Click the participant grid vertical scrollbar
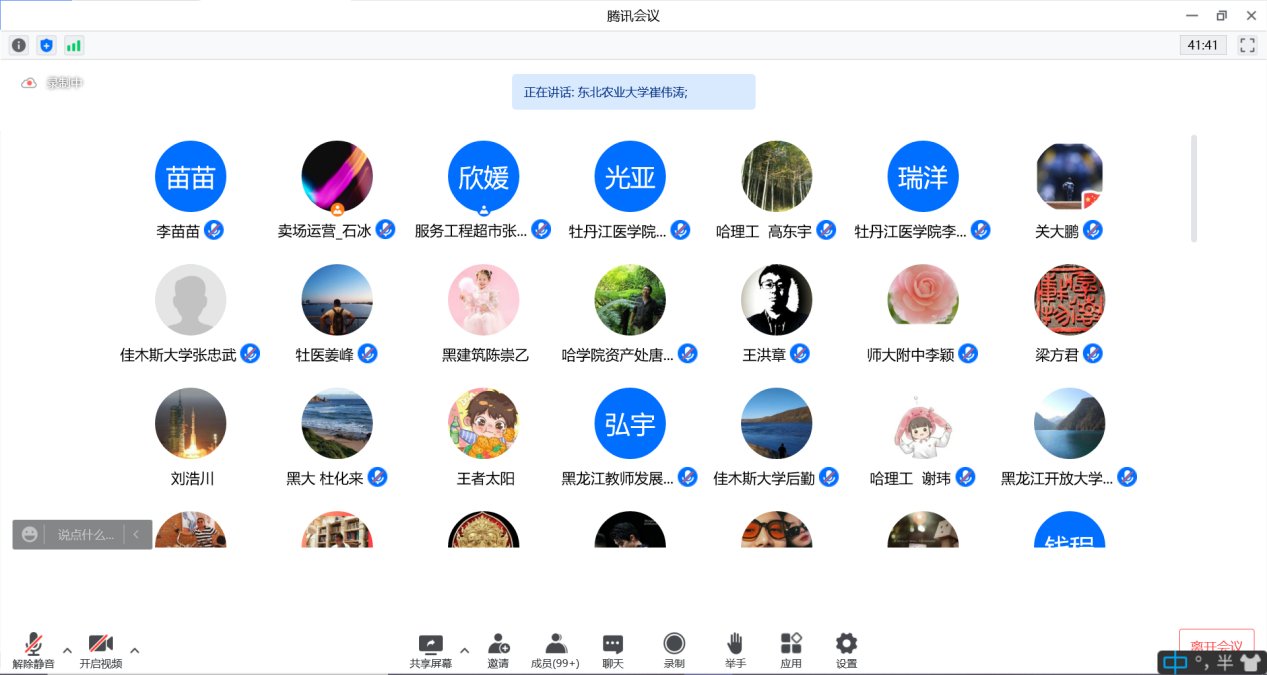Image resolution: width=1267 pixels, height=675 pixels. coord(1192,188)
